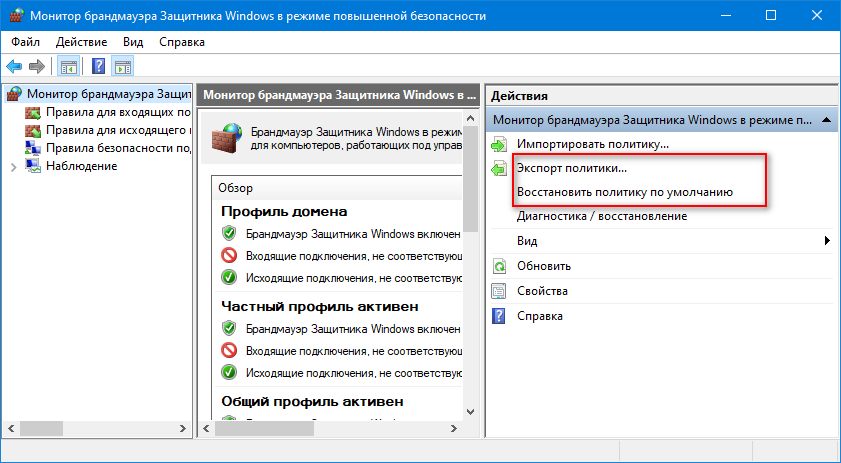Click Справка in the Actions pane
Screen dimensions: 841x463
click(540, 316)
